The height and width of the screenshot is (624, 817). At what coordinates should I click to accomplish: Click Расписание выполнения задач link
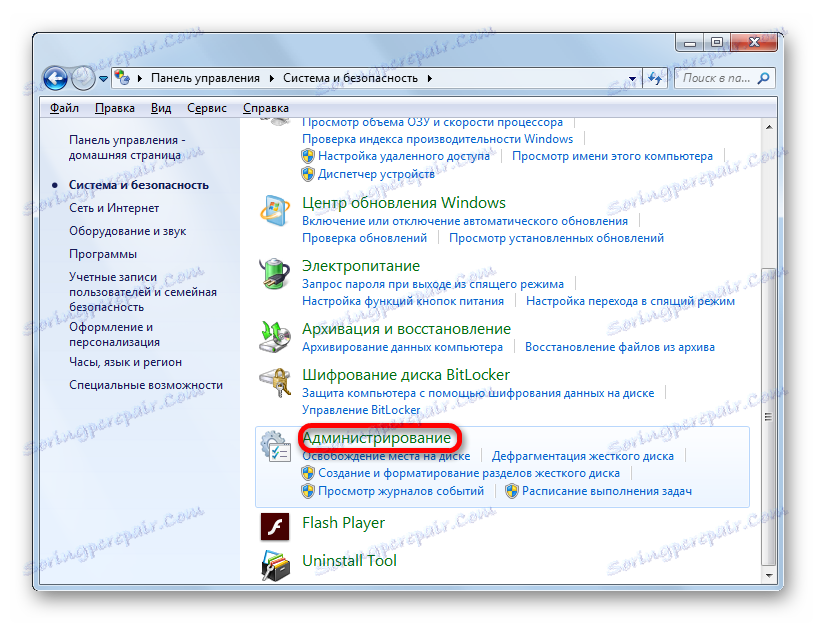[607, 491]
